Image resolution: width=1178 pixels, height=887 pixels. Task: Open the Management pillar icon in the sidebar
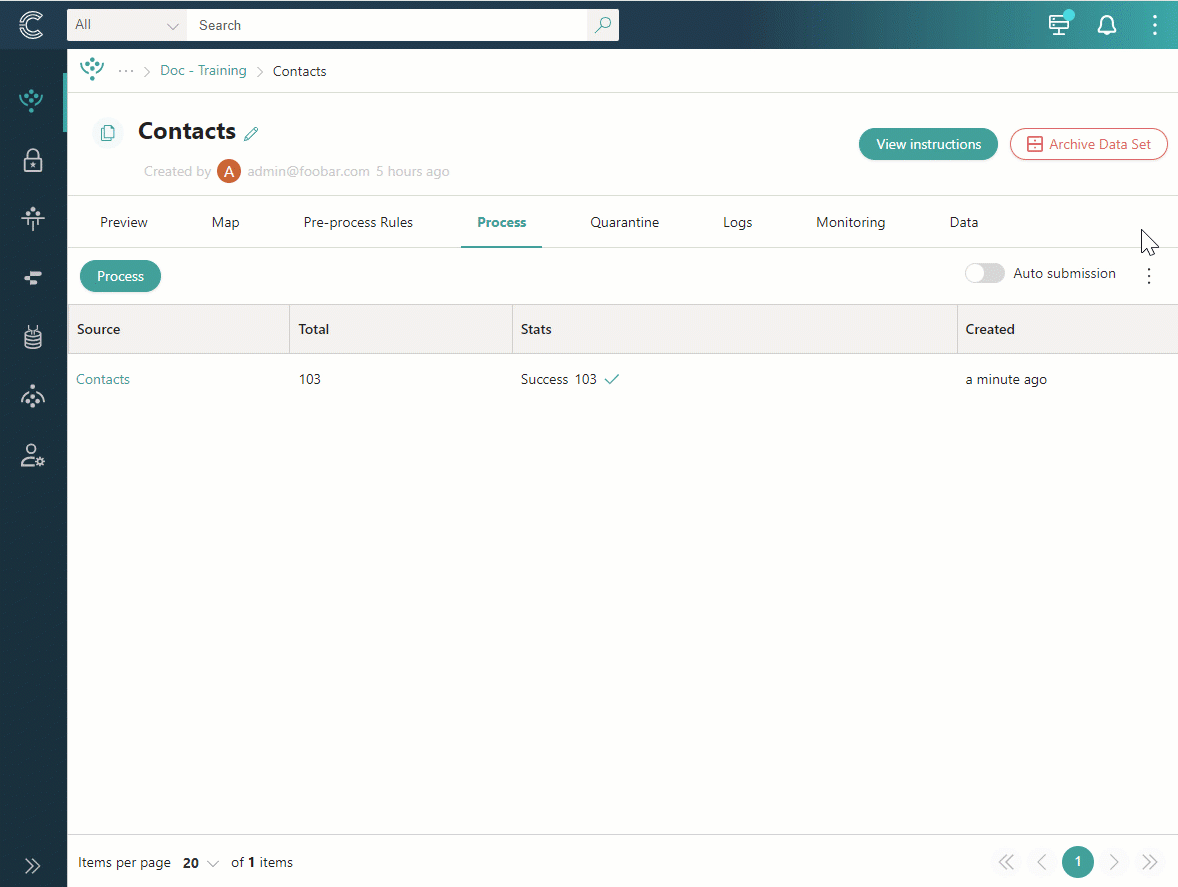[x=33, y=219]
